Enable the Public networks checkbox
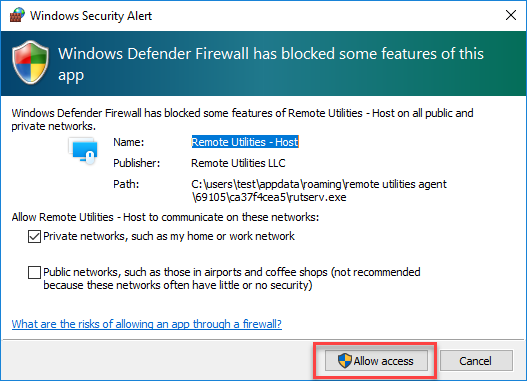Image resolution: width=527 pixels, height=381 pixels. coord(34,272)
